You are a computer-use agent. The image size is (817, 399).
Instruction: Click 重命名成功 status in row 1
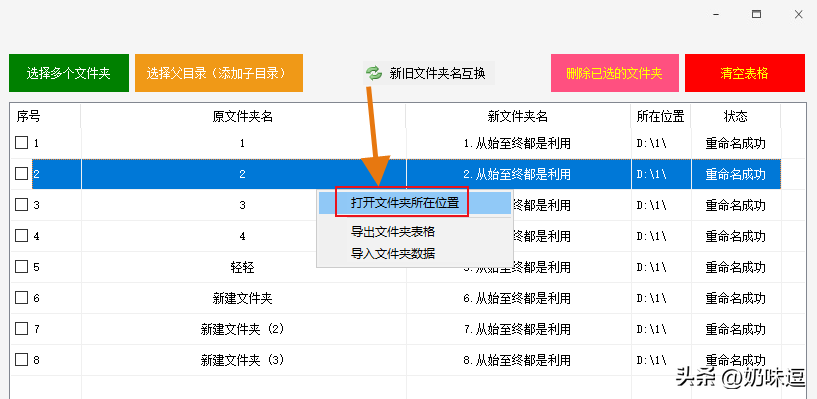point(736,144)
